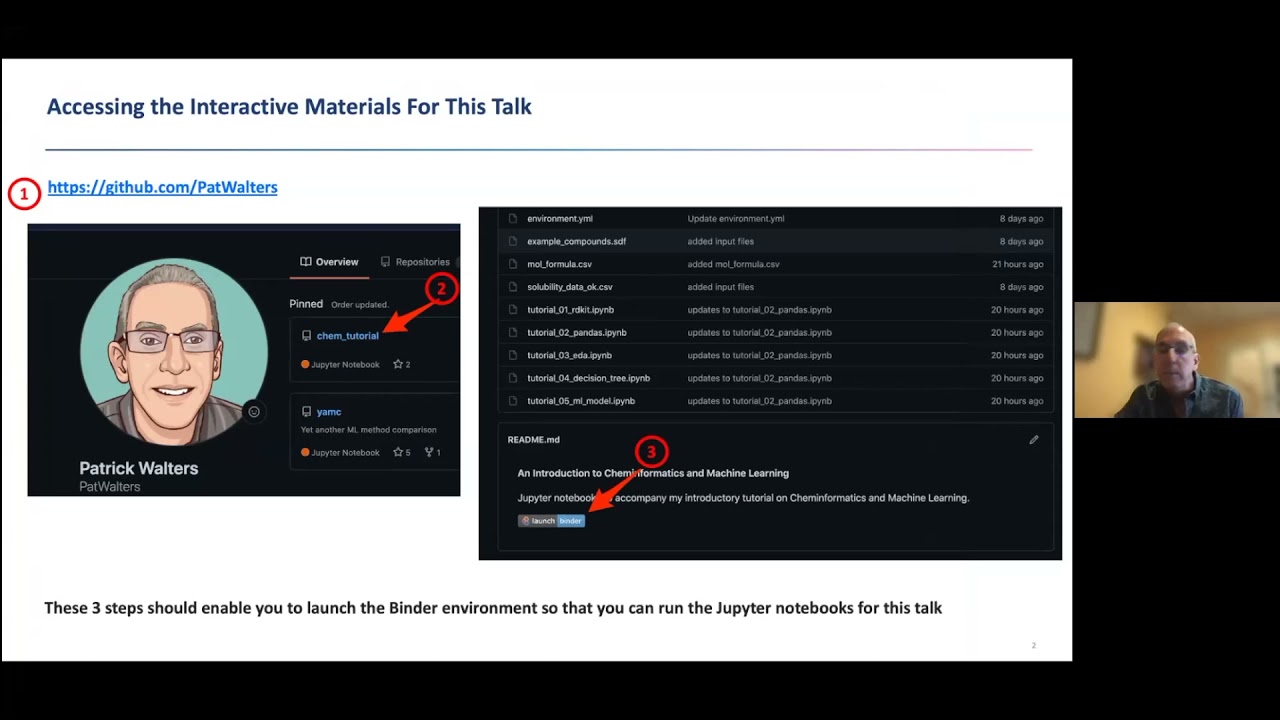Open the mol_formula.csv file
The image size is (1280, 720).
560,265
